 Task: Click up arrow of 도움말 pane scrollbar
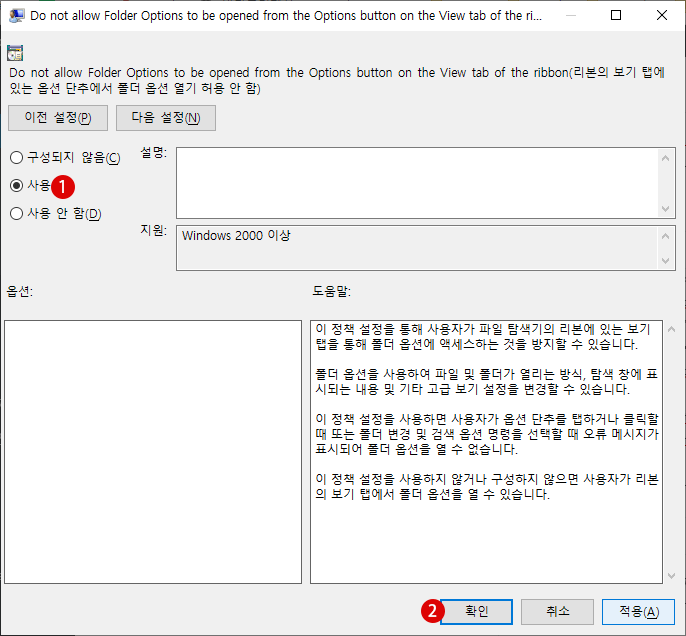point(672,329)
